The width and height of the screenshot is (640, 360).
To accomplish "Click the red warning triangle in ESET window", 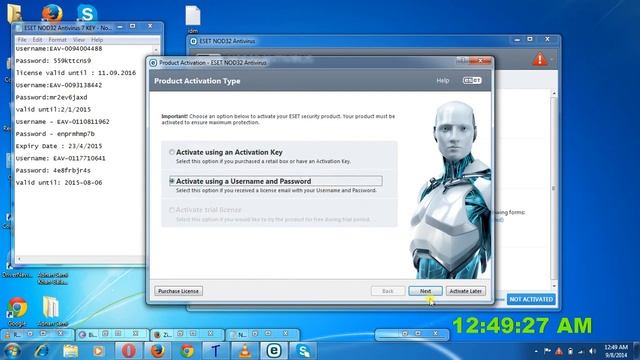I will 540,59.
